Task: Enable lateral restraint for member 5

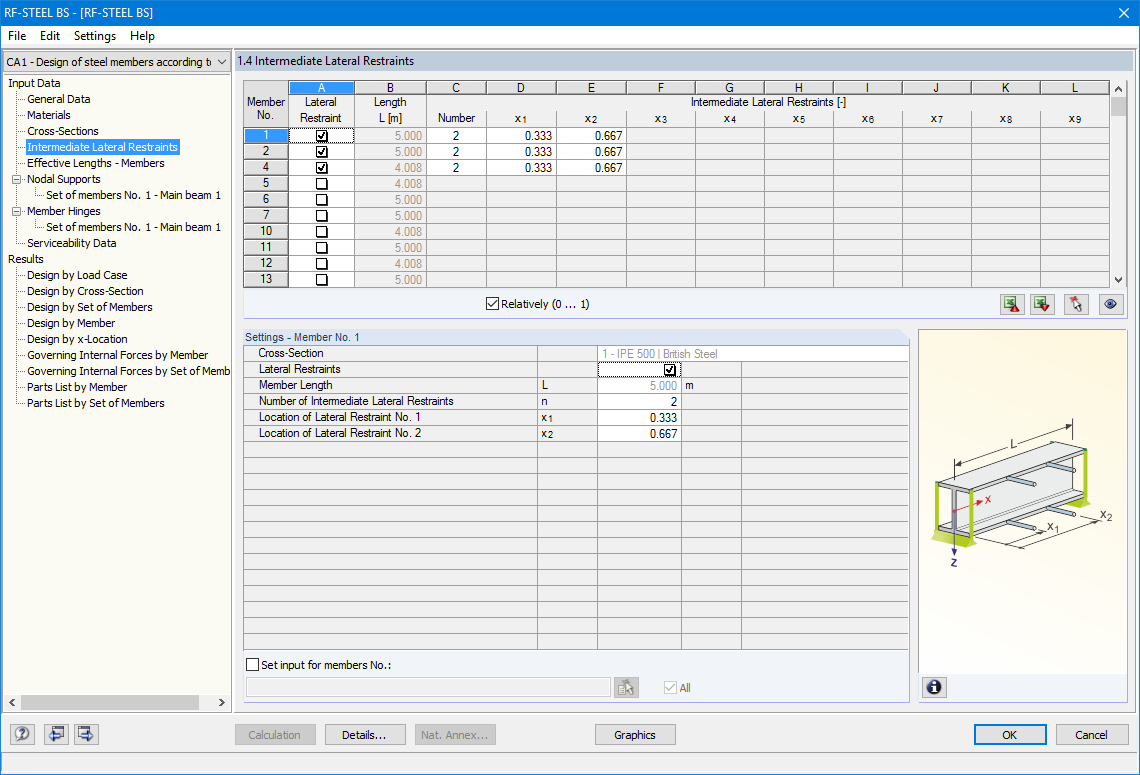Action: click(321, 184)
